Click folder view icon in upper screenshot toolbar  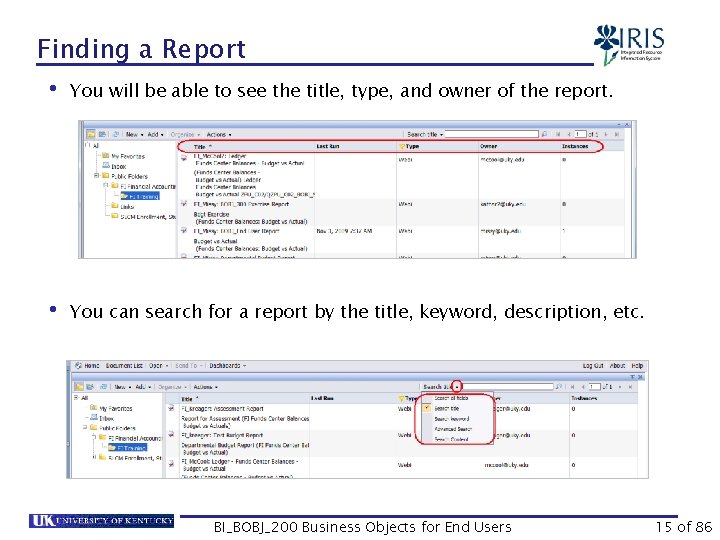(91, 134)
